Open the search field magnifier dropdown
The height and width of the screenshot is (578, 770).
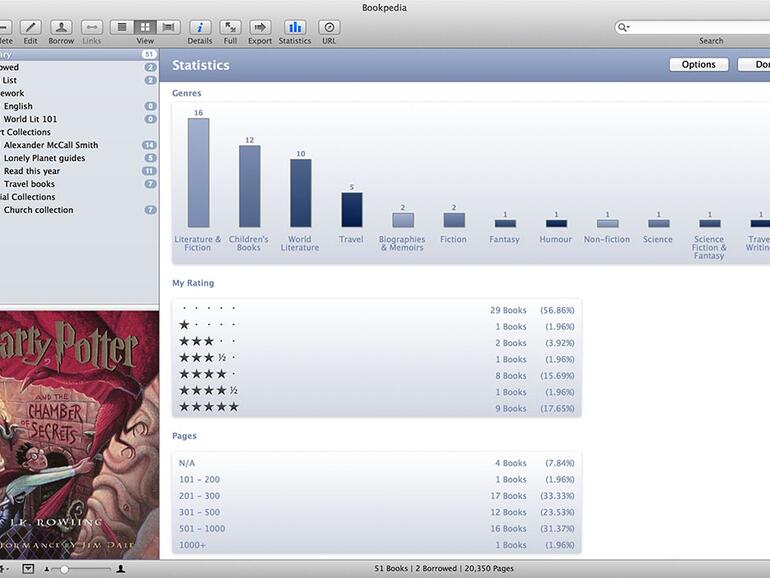point(624,28)
